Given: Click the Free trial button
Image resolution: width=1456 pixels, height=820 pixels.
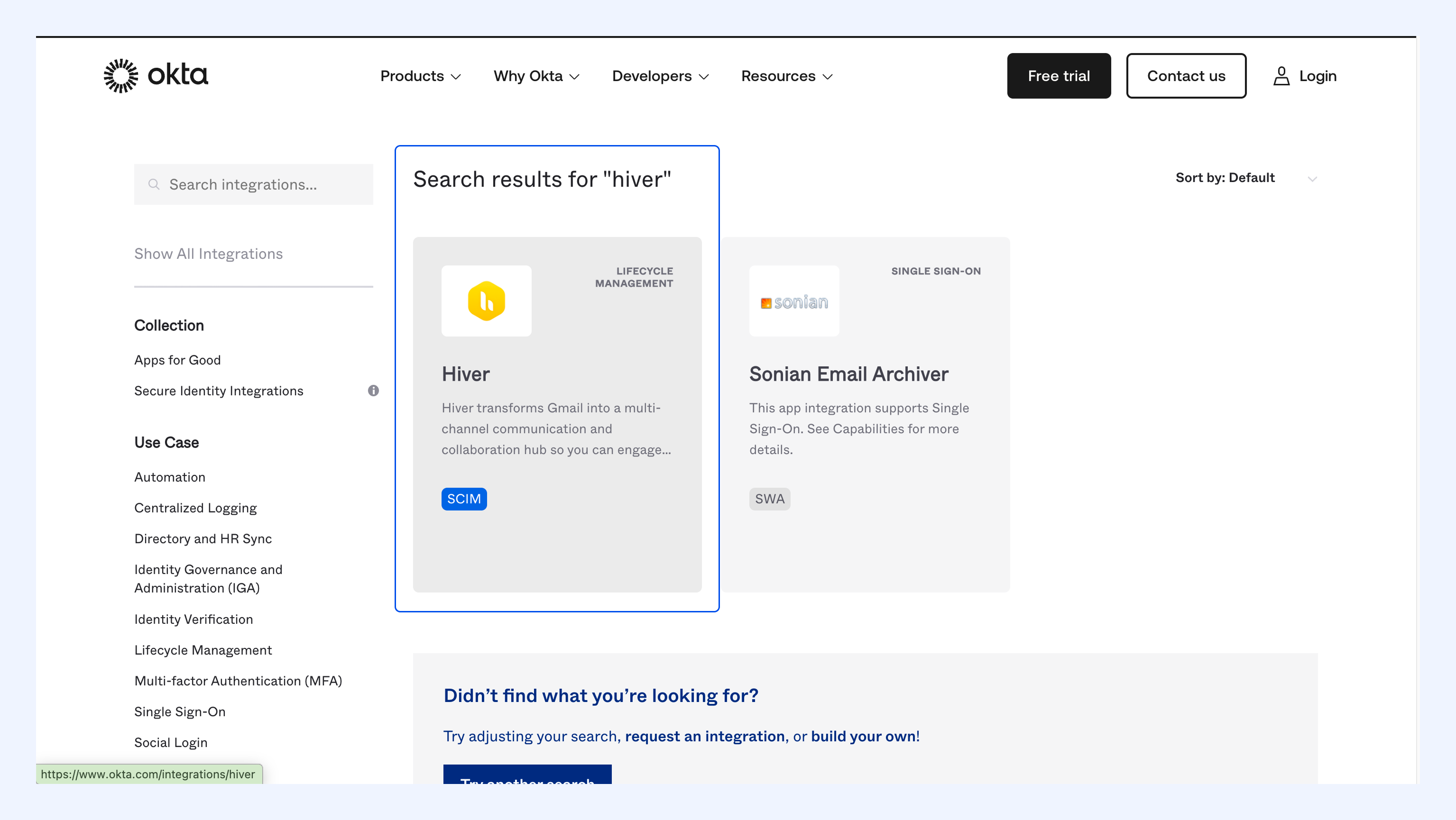Looking at the screenshot, I should point(1059,76).
